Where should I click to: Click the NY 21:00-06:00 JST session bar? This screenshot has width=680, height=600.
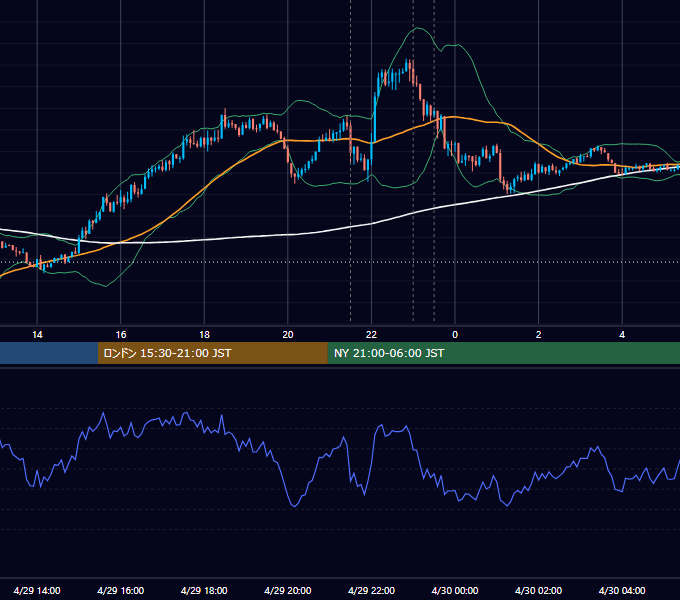503,353
